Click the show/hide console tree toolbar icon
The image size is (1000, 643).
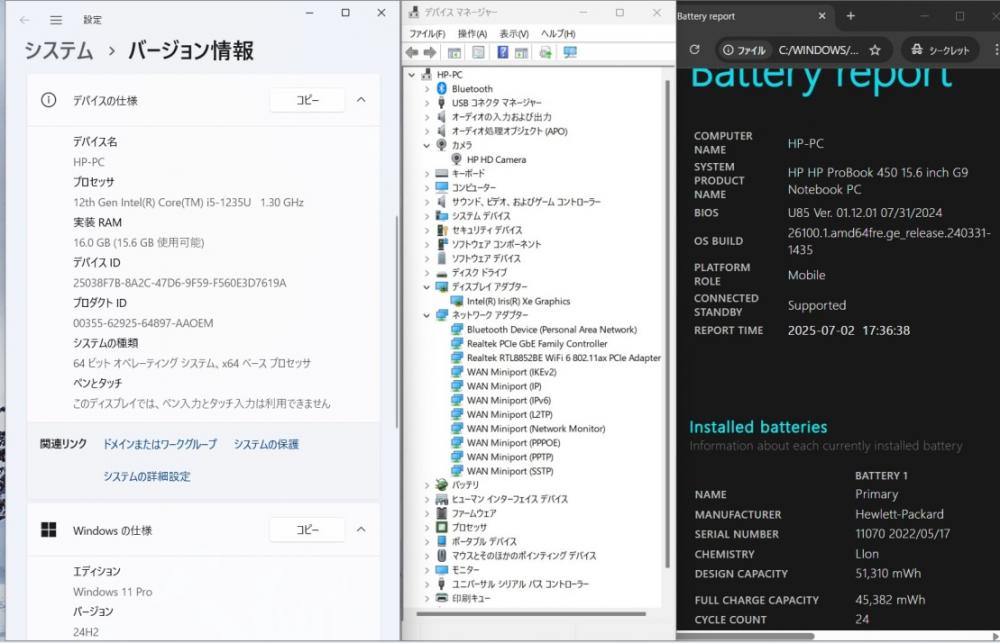click(x=454, y=52)
